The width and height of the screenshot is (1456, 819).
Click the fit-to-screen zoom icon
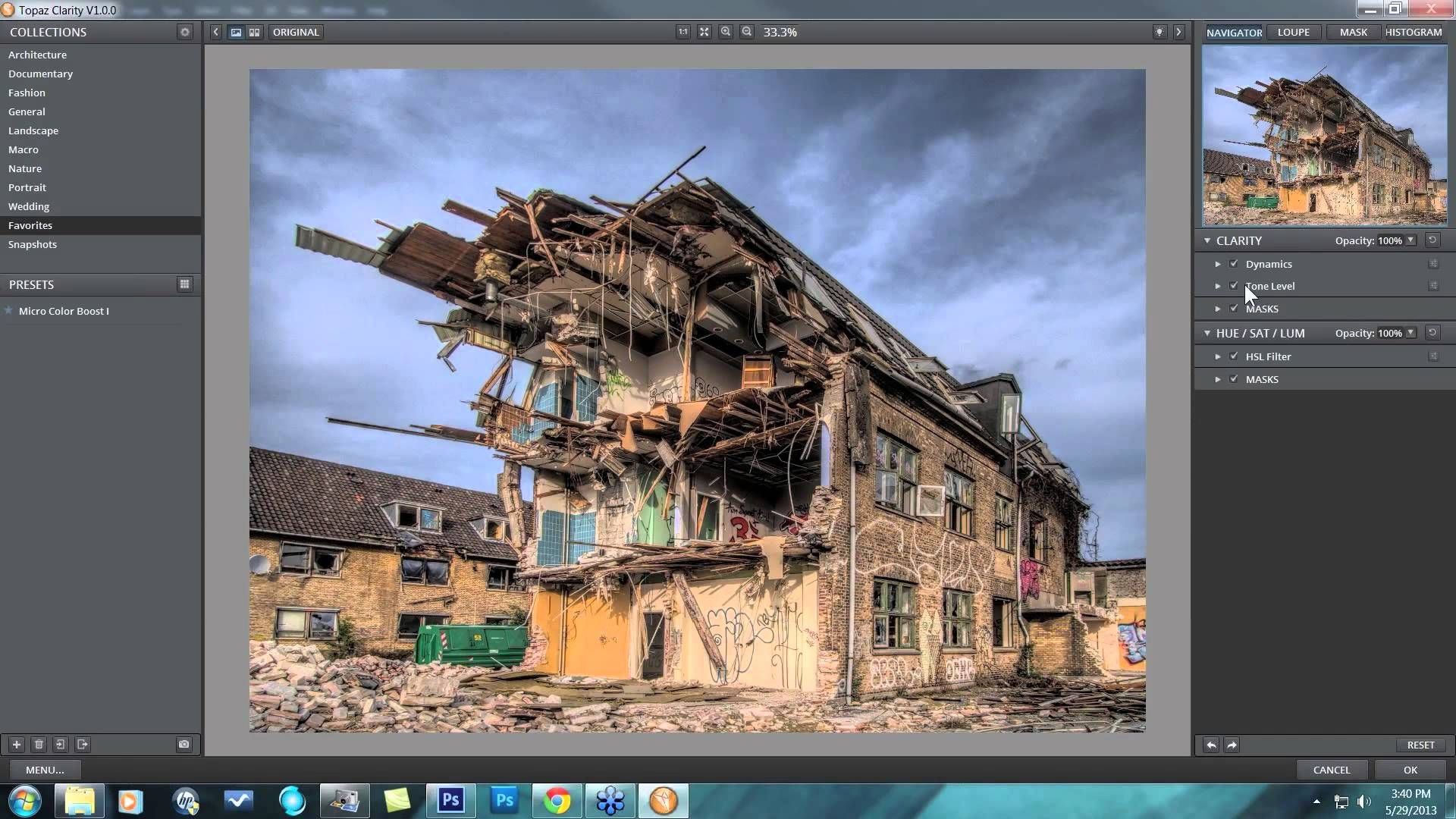click(x=704, y=32)
